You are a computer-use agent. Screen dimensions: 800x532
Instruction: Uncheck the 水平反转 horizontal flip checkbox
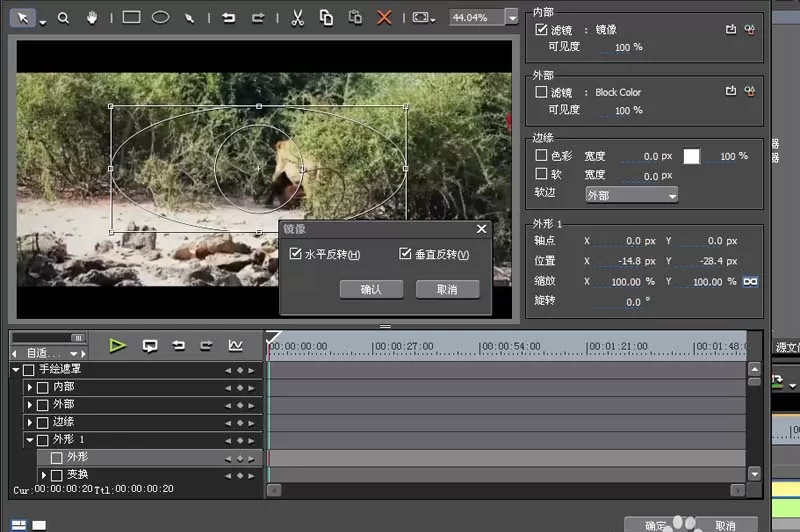pyautogui.click(x=295, y=254)
